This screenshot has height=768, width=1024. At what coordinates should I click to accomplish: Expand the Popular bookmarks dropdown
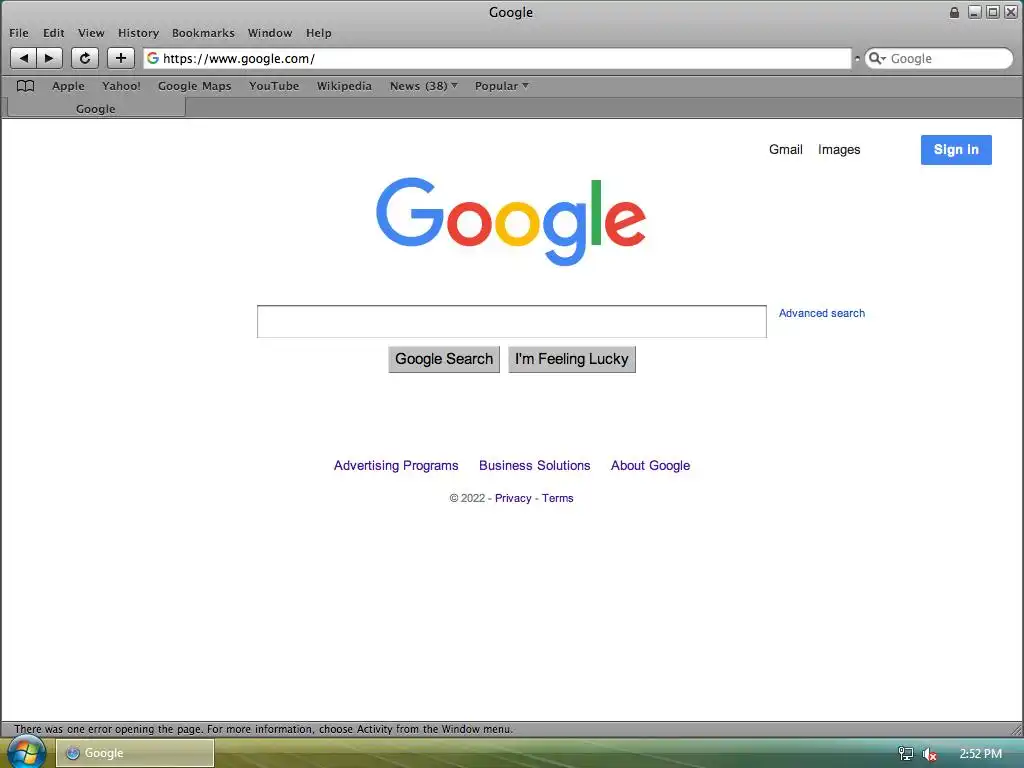click(x=502, y=86)
